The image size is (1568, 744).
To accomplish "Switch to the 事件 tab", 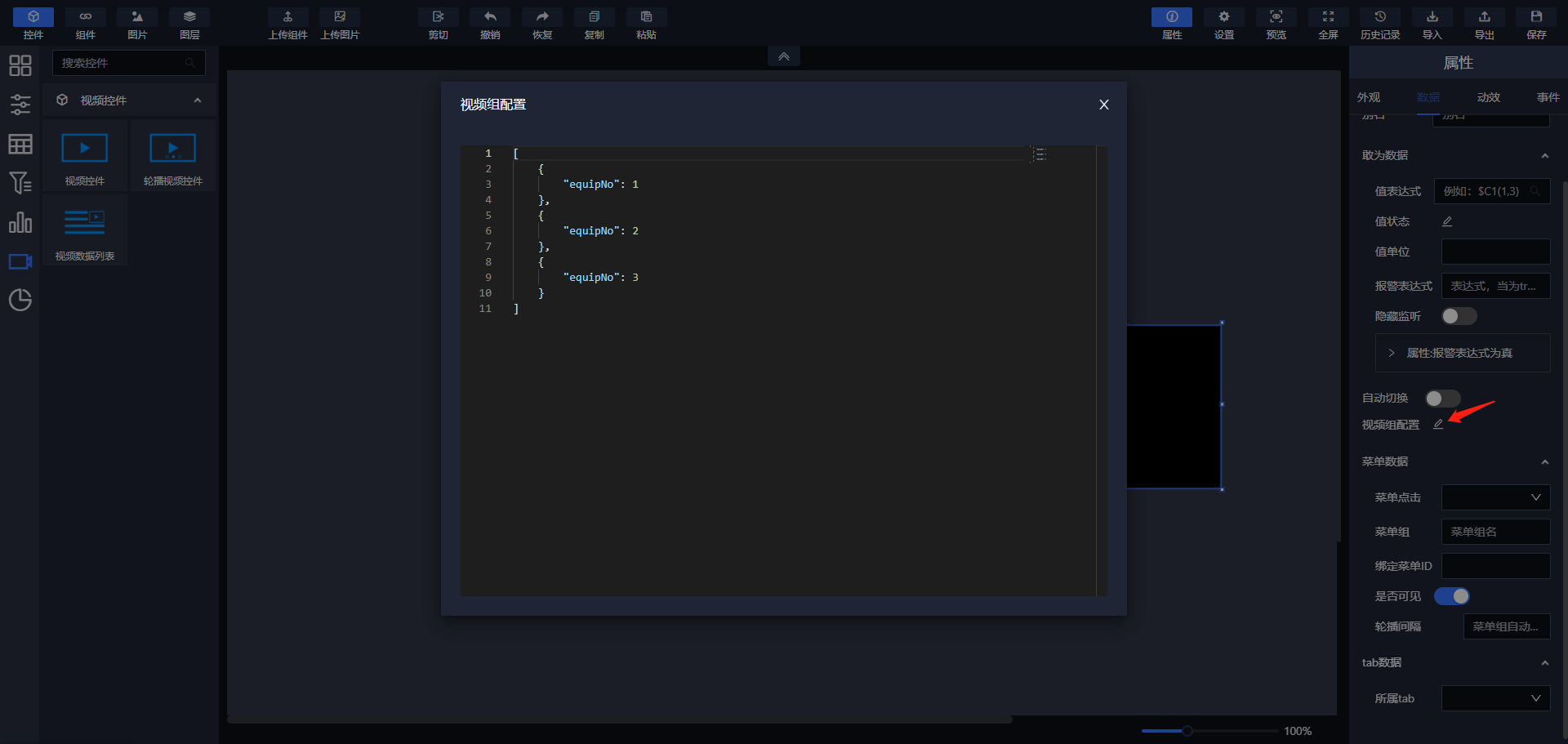I will 1548,97.
